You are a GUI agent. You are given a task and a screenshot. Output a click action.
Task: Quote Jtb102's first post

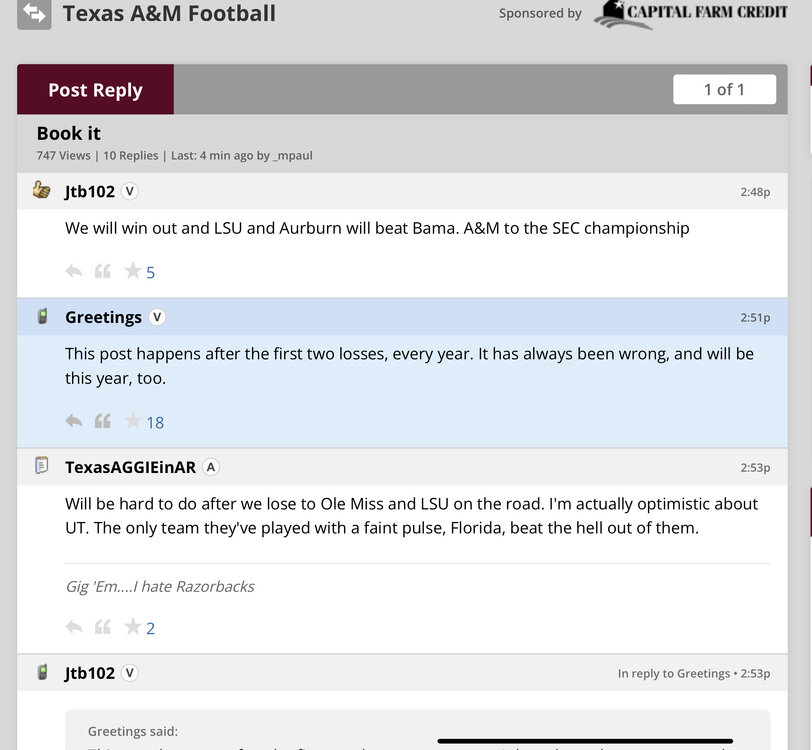[102, 271]
